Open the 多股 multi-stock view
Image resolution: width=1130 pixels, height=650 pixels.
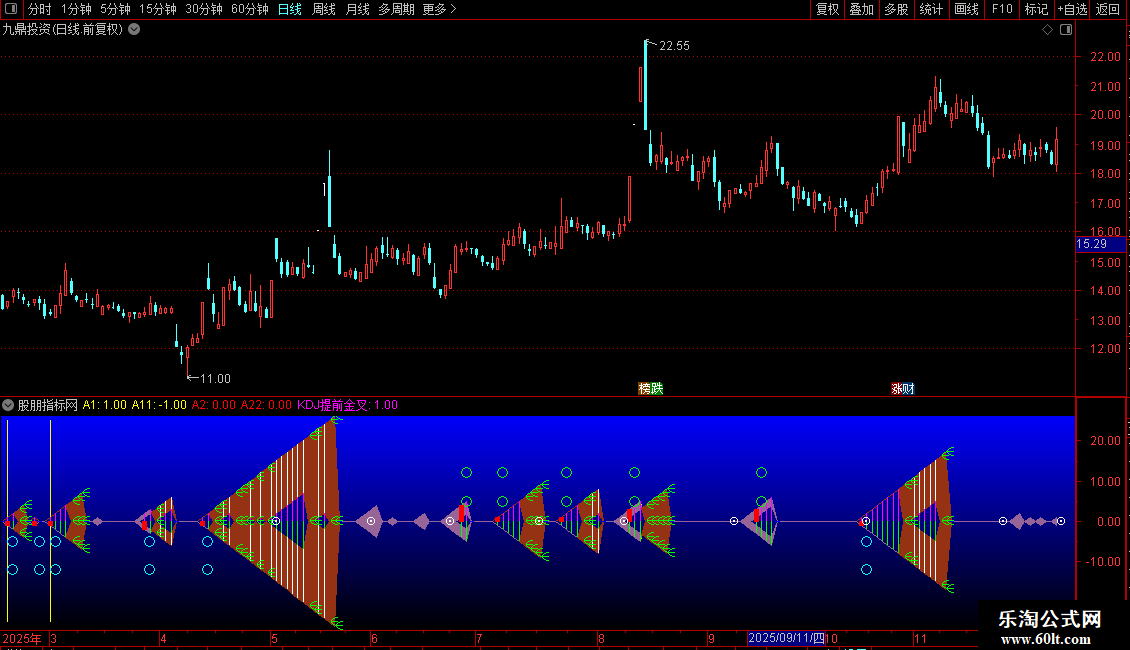pyautogui.click(x=896, y=9)
